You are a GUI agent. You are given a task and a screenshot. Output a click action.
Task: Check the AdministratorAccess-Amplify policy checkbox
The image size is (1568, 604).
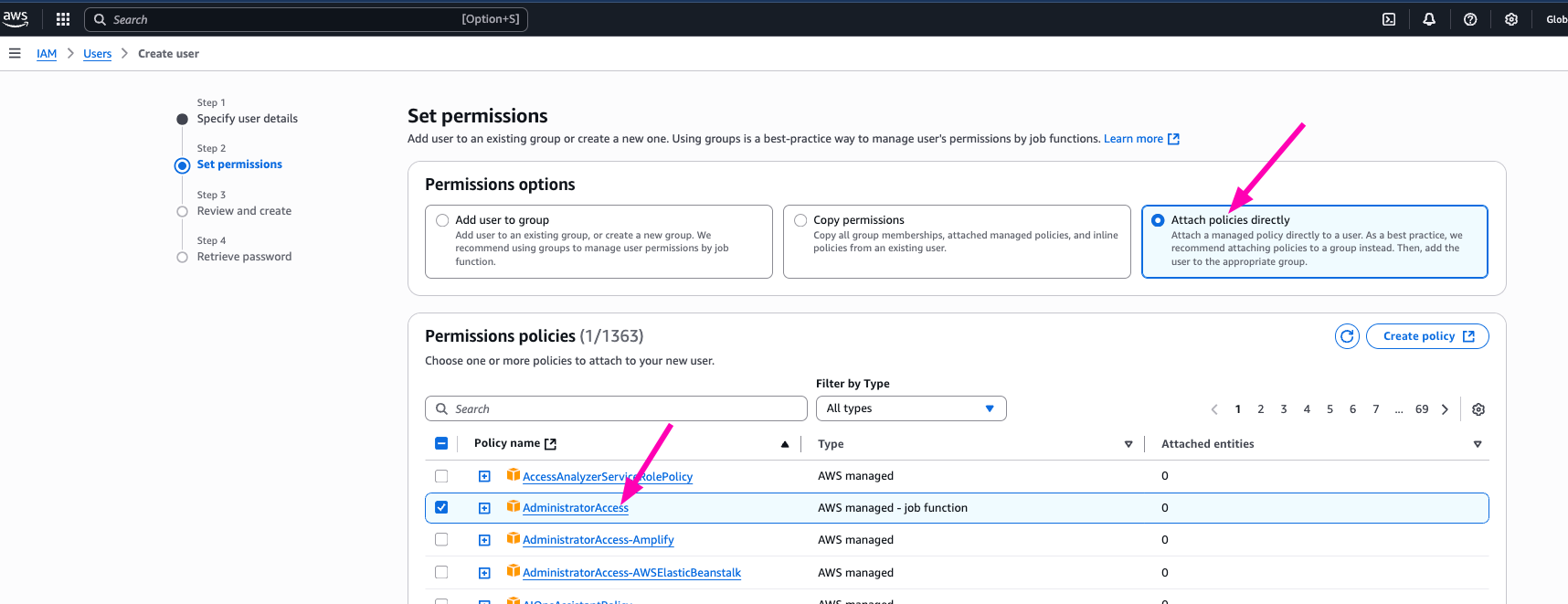[441, 540]
